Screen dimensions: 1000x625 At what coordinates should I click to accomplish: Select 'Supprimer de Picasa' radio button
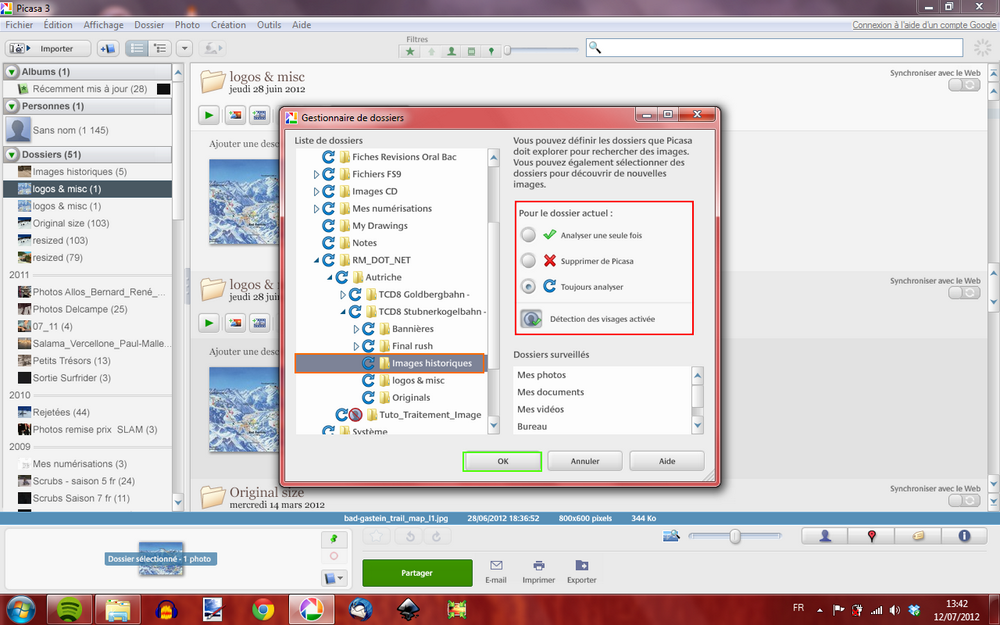tap(528, 260)
